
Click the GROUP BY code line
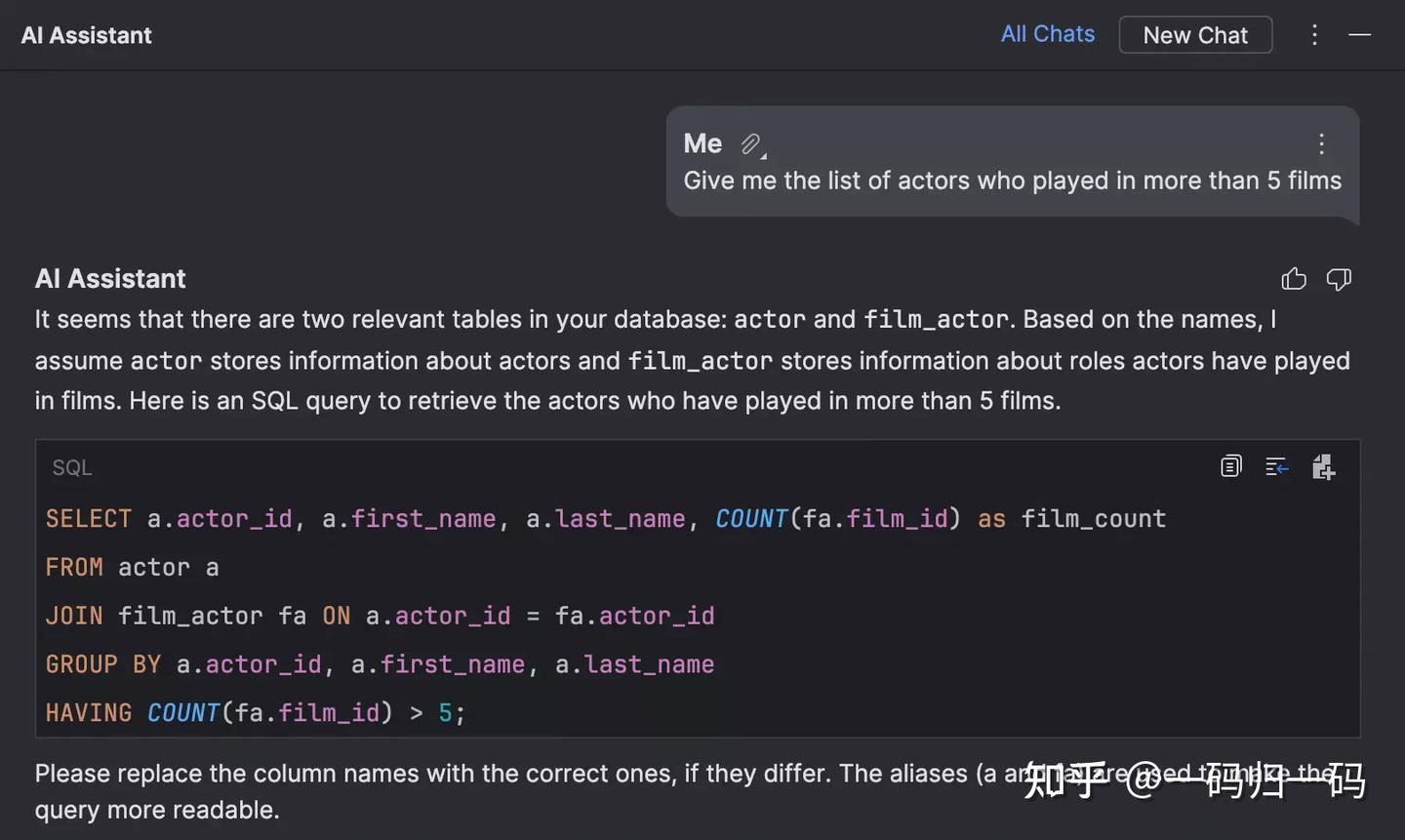pos(380,665)
